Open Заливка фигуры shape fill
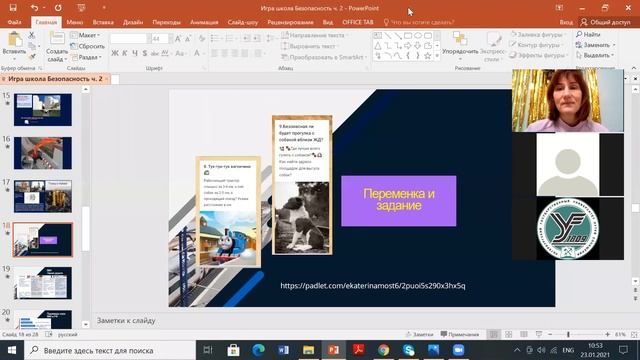 537,35
